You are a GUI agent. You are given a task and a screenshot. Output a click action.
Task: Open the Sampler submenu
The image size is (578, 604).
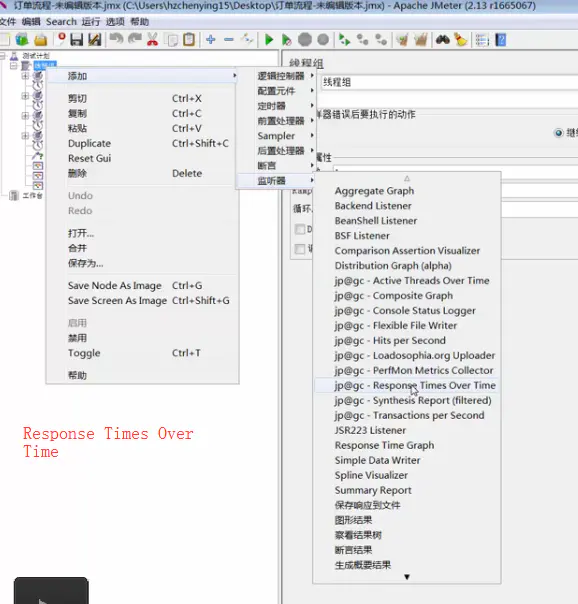(x=275, y=136)
